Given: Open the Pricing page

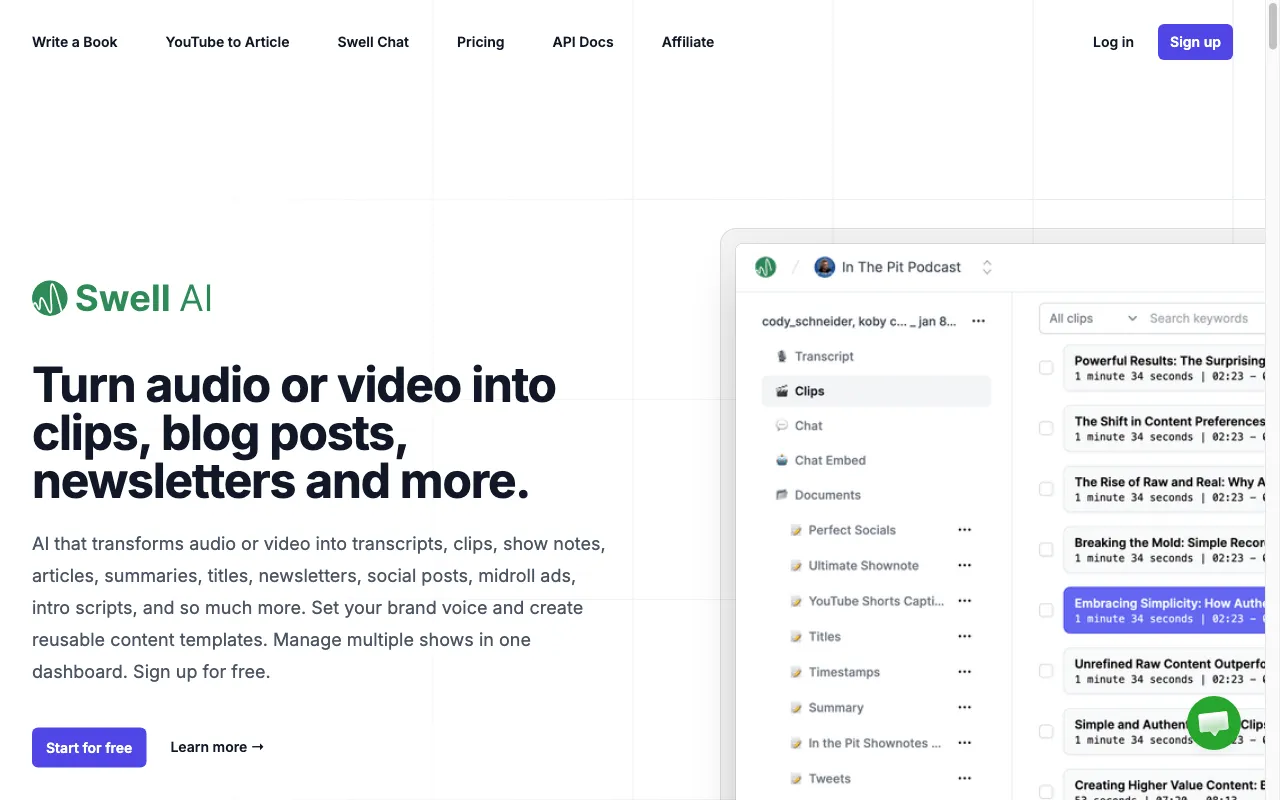Looking at the screenshot, I should coord(481,42).
